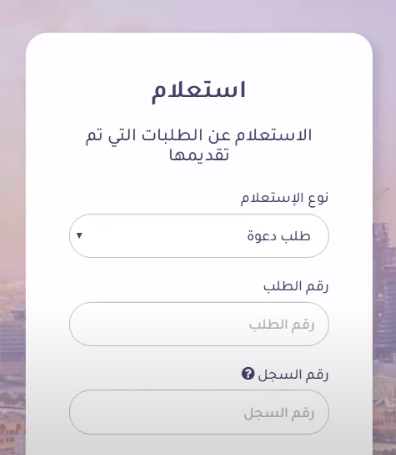Focus the رقم الطلب input field
The width and height of the screenshot is (396, 455).
tap(199, 324)
